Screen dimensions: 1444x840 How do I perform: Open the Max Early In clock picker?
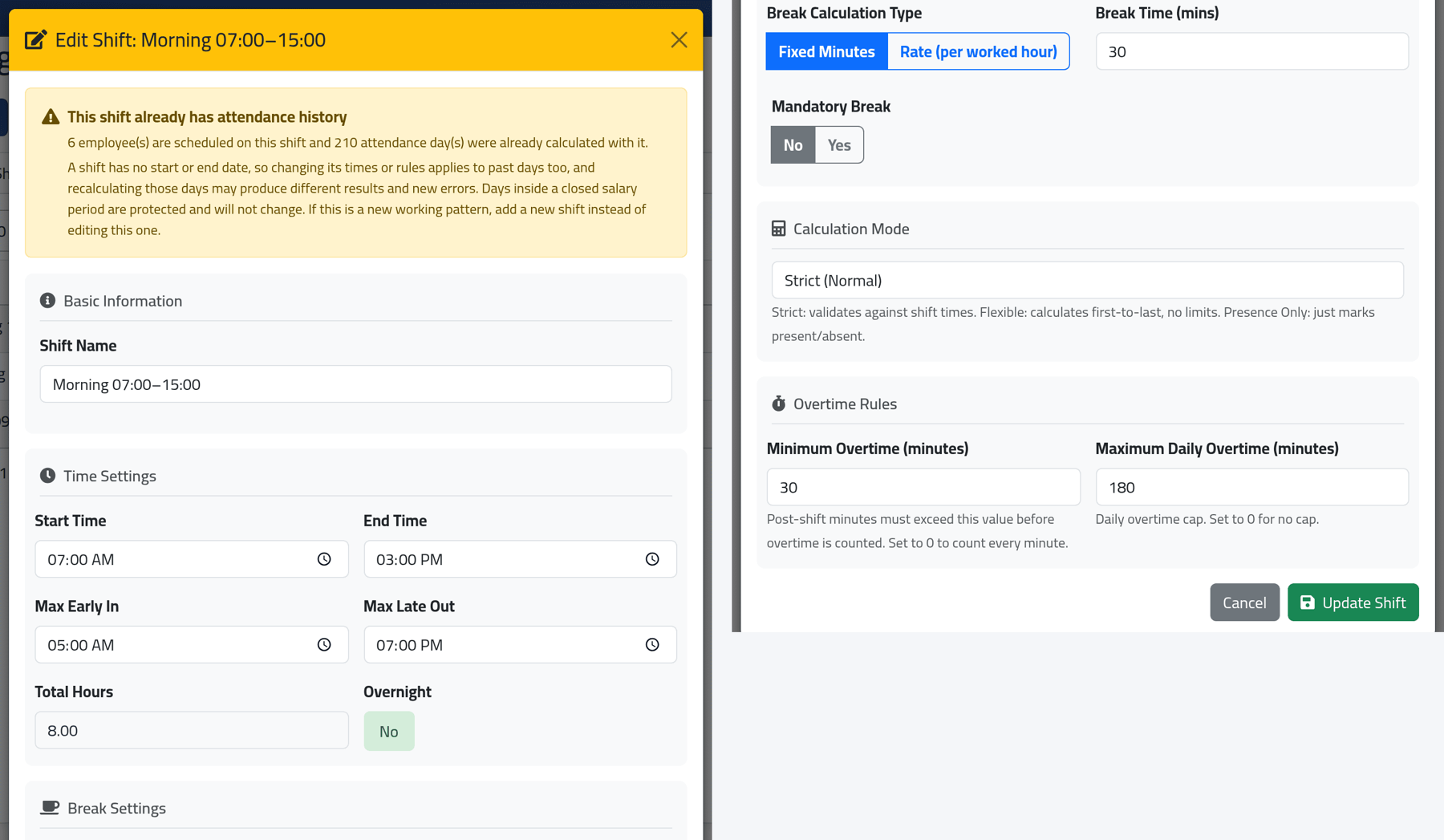click(x=324, y=645)
